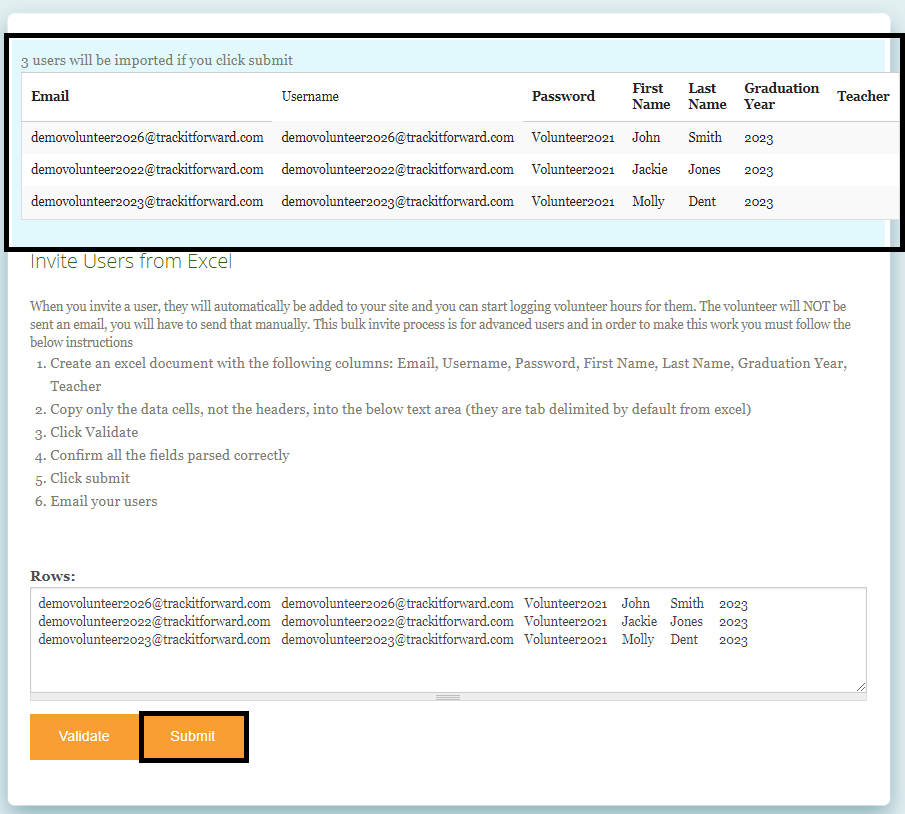Click last name Smith in table

[x=705, y=137]
